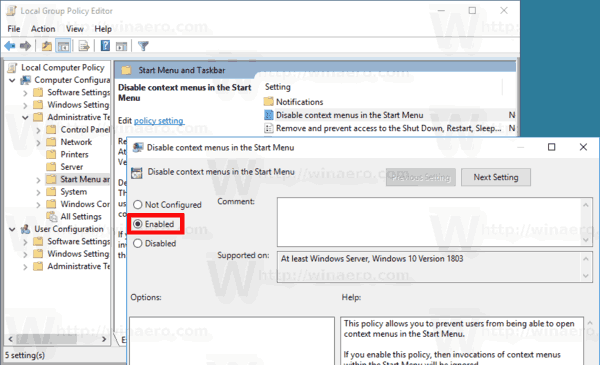Image resolution: width=600 pixels, height=365 pixels.
Task: Toggle the Show/Hide Action Pane icon
Action: pos(121,46)
